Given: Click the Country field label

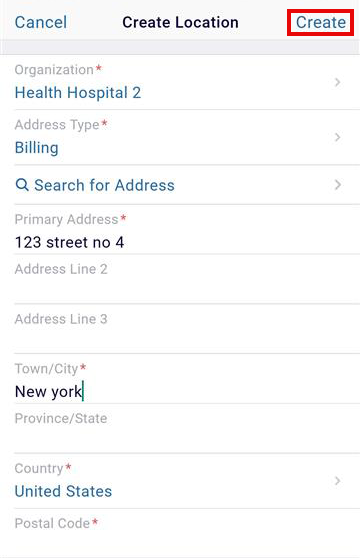Looking at the screenshot, I should coord(39,468).
